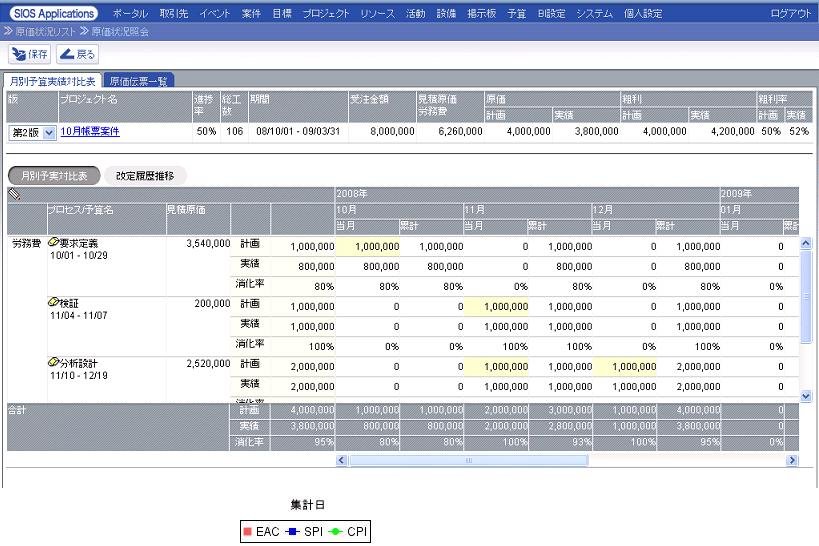Click the pencil edit icon in table header
Image resolution: width=819 pixels, height=546 pixels.
(x=15, y=194)
